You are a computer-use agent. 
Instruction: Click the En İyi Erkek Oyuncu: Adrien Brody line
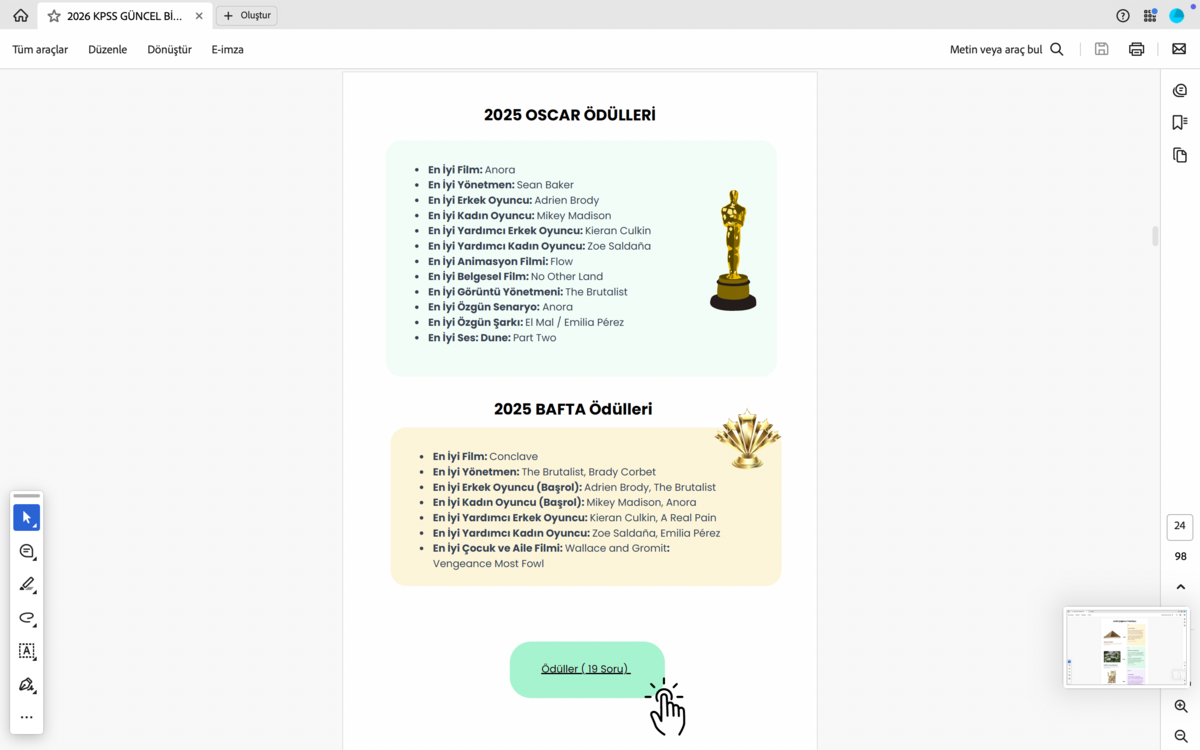pyautogui.click(x=514, y=200)
